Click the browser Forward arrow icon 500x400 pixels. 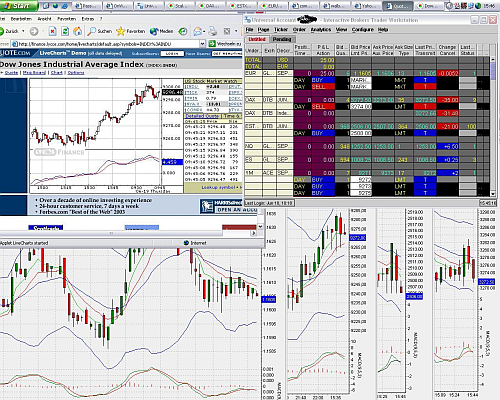tap(34, 31)
